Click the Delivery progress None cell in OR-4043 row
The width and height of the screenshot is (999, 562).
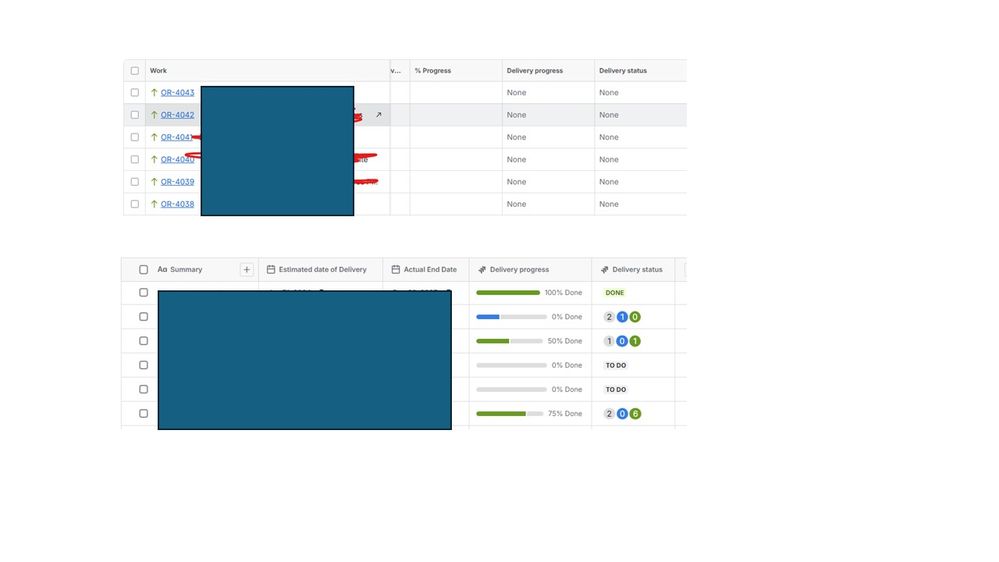548,92
